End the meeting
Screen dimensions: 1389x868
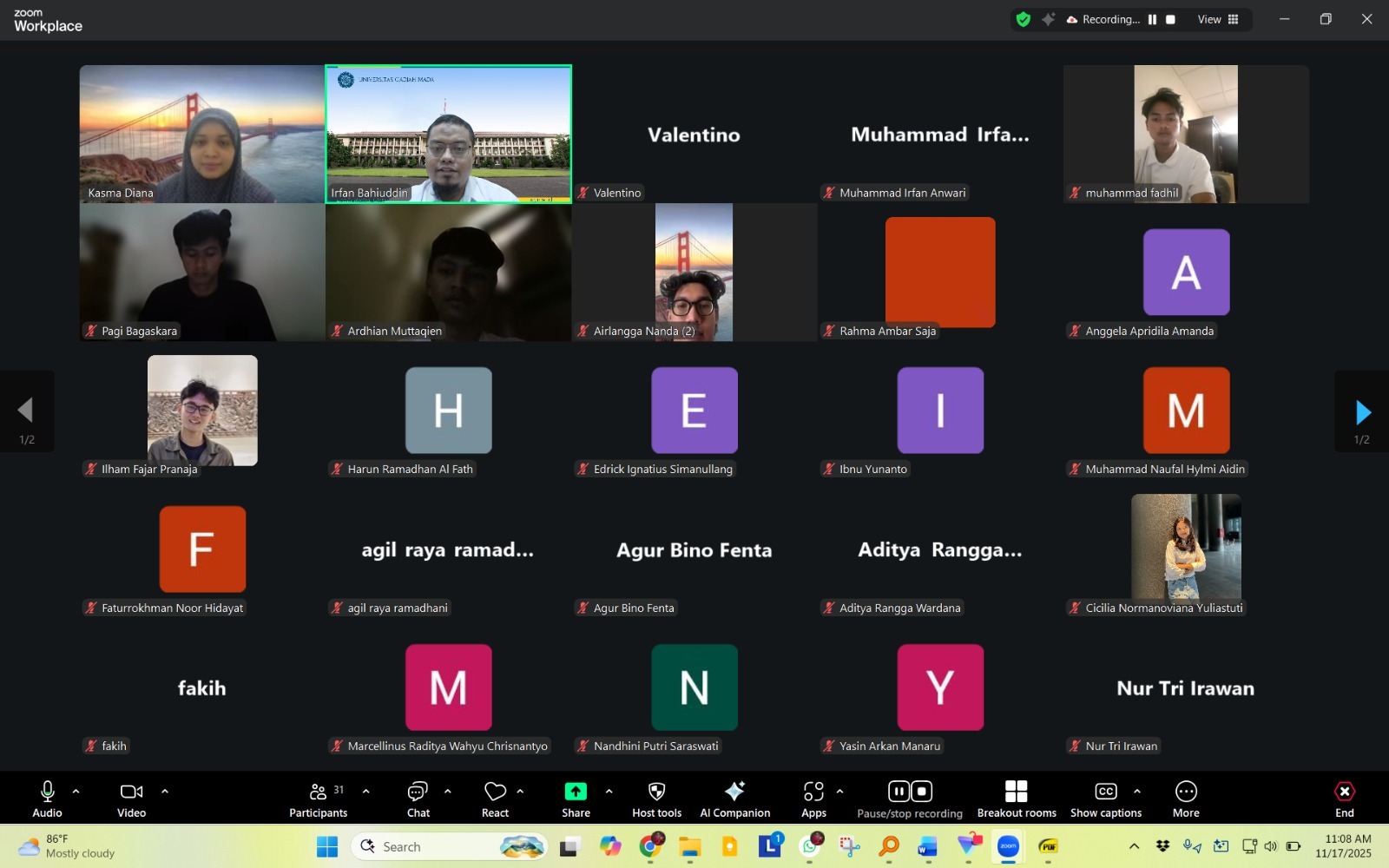(1344, 799)
